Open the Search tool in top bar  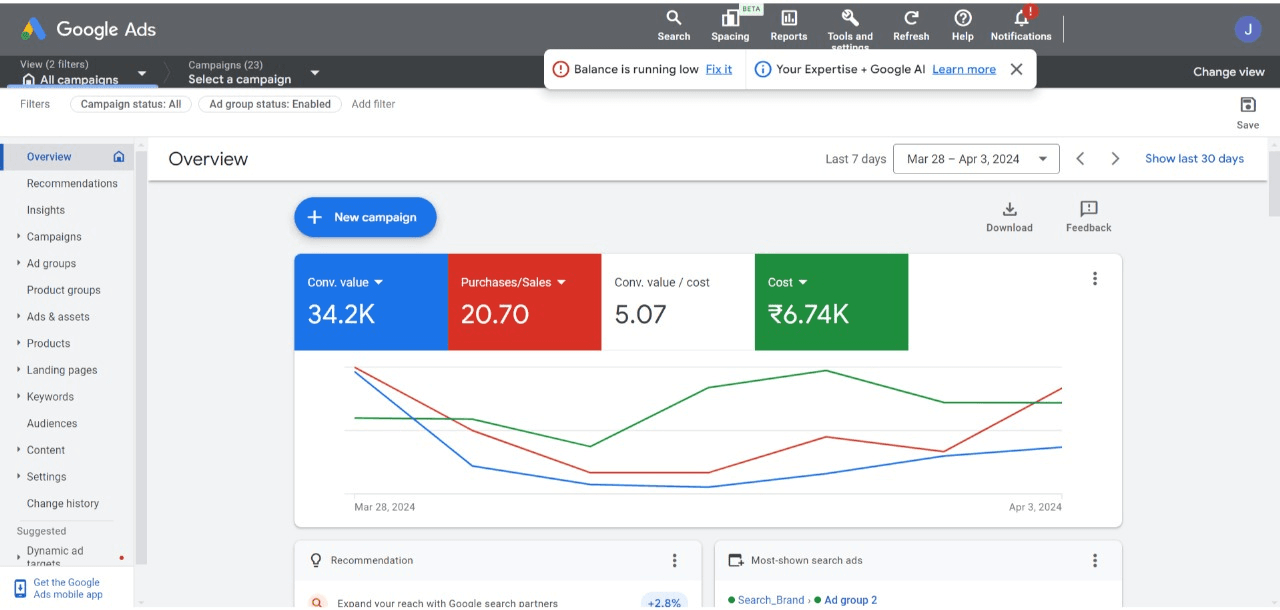coord(673,25)
